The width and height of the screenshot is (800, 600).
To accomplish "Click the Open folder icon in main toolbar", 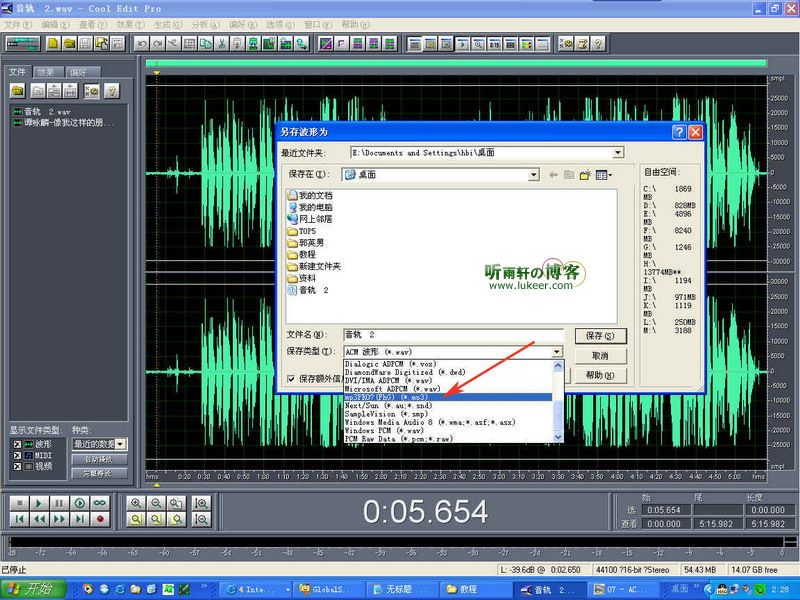I will [69, 44].
